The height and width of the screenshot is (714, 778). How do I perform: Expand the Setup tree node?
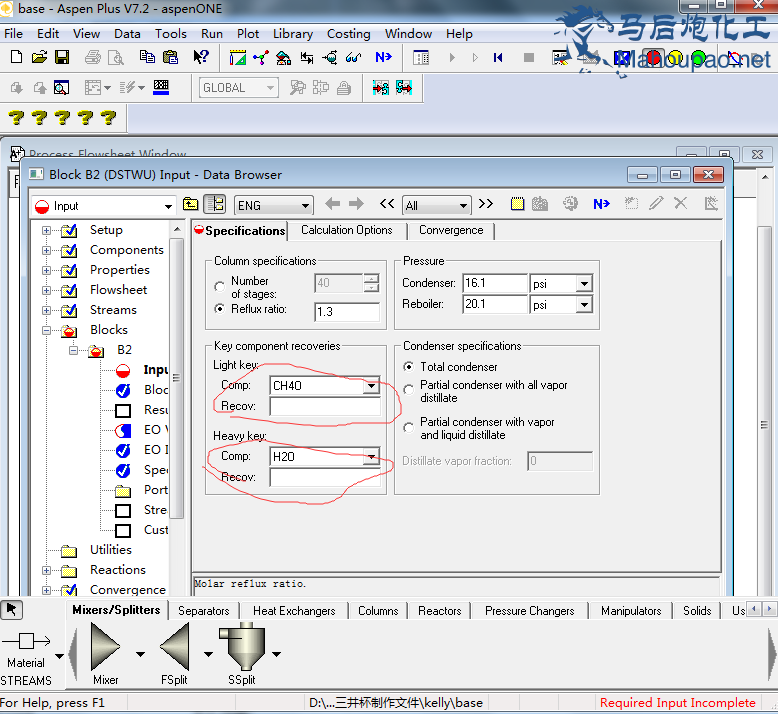[x=46, y=230]
